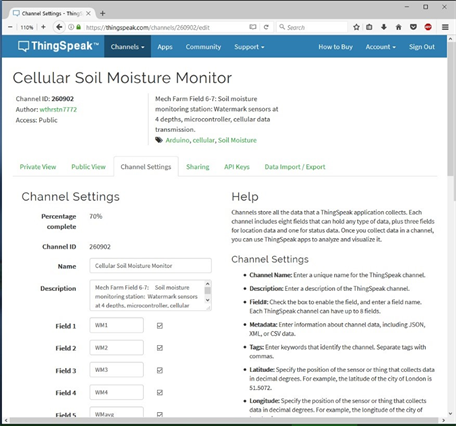Click the Sign Out link
The width and height of the screenshot is (456, 426).
[x=422, y=47]
